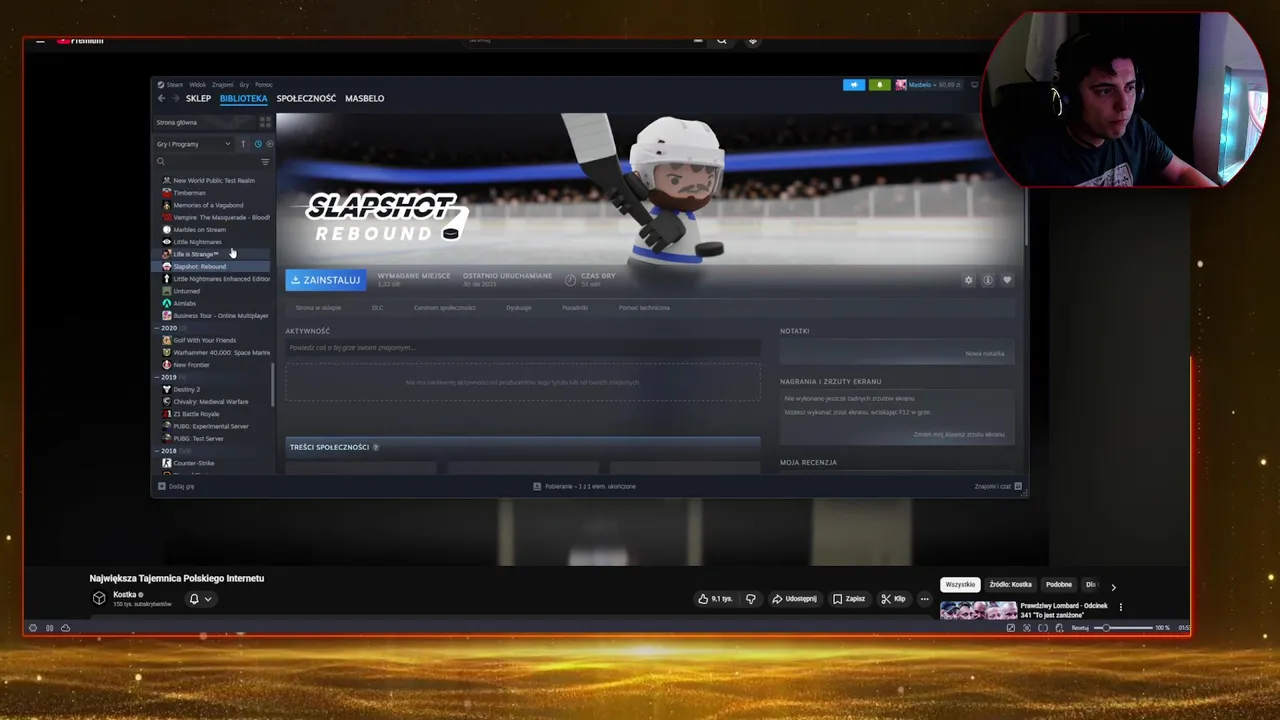The width and height of the screenshot is (1280, 720).
Task: Click the ZAINSTALUJ install button
Action: click(x=325, y=280)
